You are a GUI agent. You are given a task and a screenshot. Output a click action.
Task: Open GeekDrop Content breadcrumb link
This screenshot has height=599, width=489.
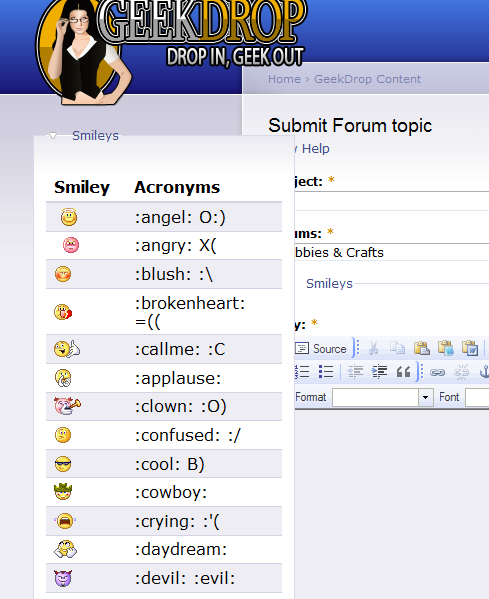click(367, 79)
